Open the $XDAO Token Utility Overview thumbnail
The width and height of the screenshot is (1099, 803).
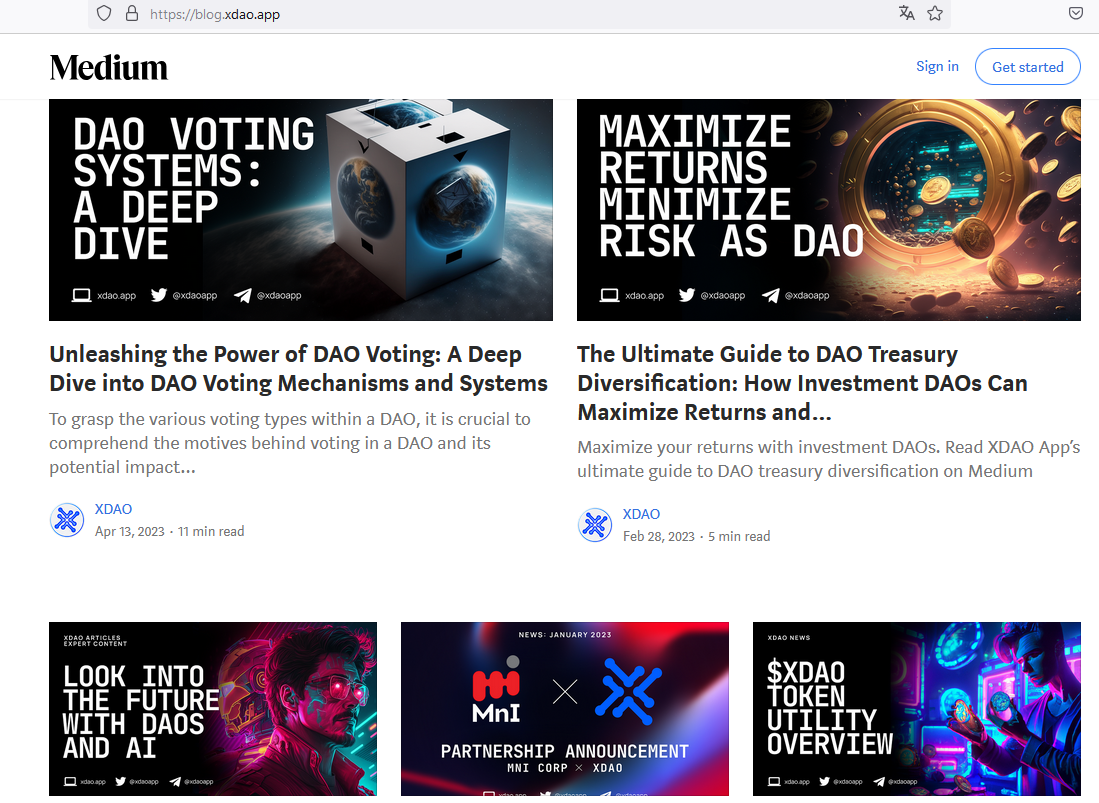click(x=917, y=709)
